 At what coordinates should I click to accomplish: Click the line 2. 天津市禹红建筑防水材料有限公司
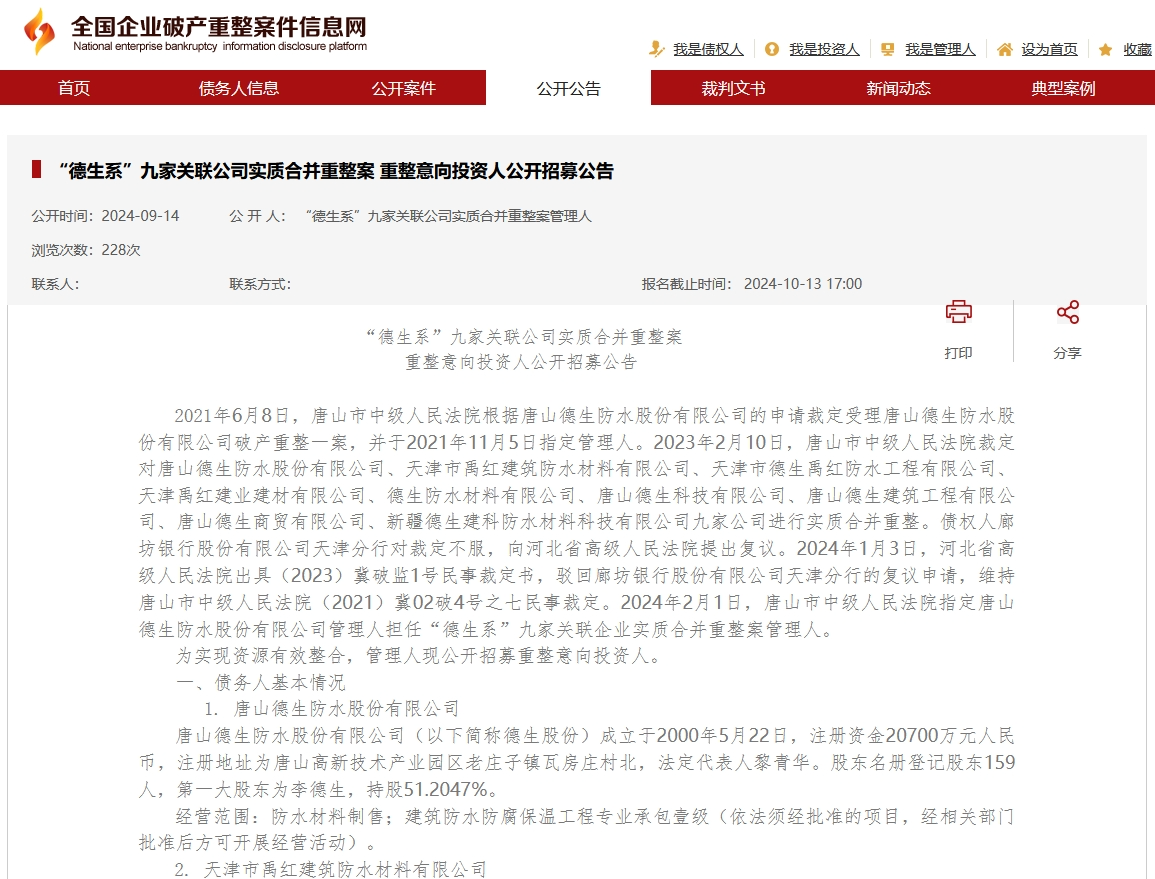[x=331, y=869]
